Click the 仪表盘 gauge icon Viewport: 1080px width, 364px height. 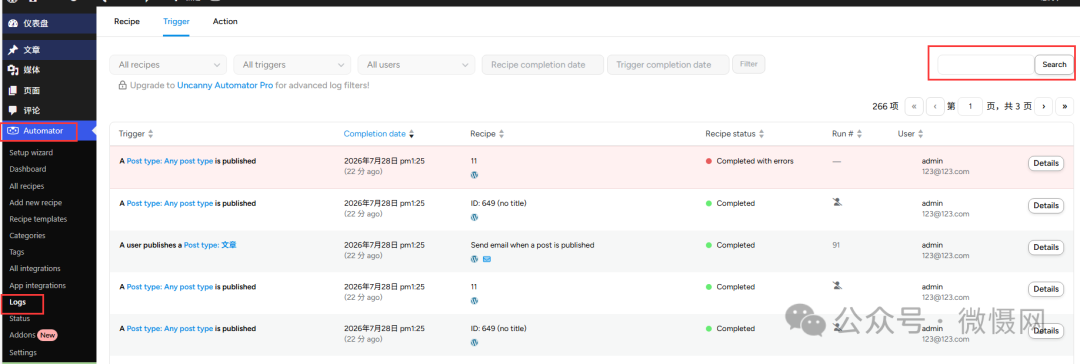click(x=12, y=23)
